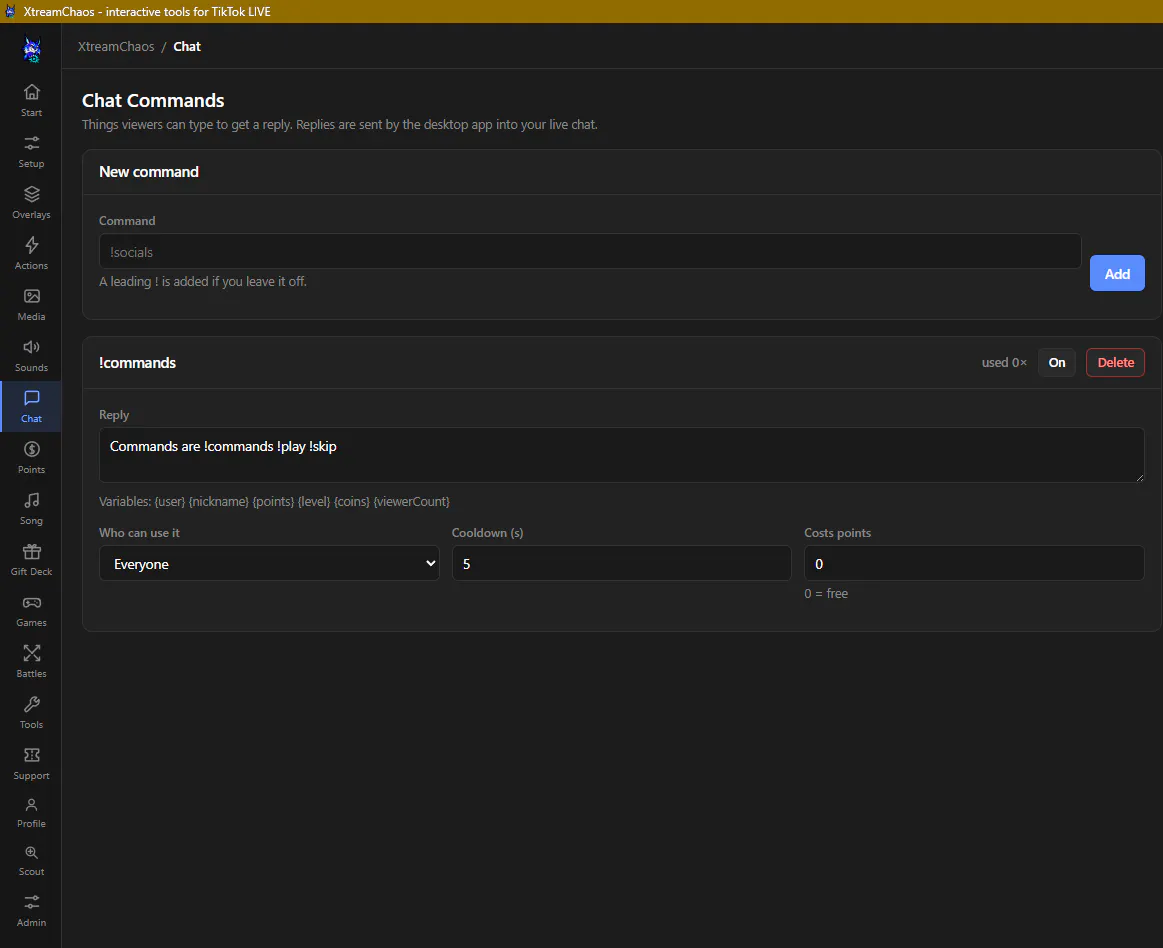The height and width of the screenshot is (948, 1163).
Task: Click the 'used 0×' counter text
Action: [x=1004, y=363]
